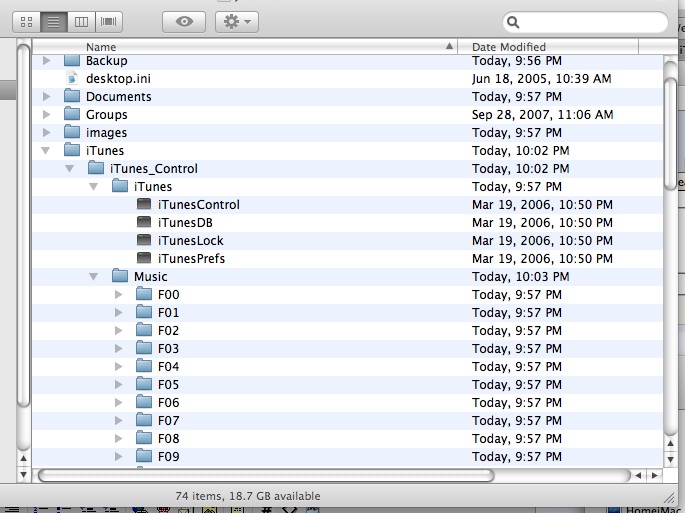Select the iTunesLock file icon
The width and height of the screenshot is (685, 513).
(x=144, y=240)
